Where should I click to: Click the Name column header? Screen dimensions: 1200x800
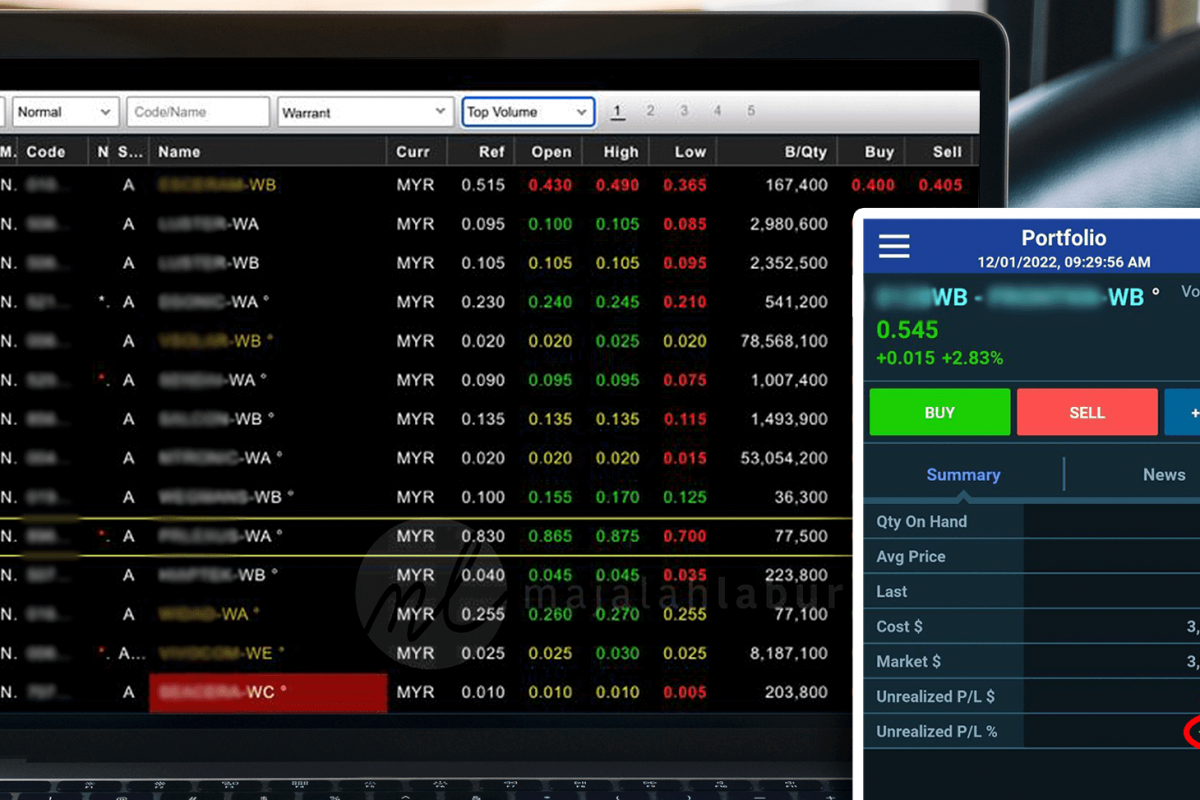pos(179,152)
